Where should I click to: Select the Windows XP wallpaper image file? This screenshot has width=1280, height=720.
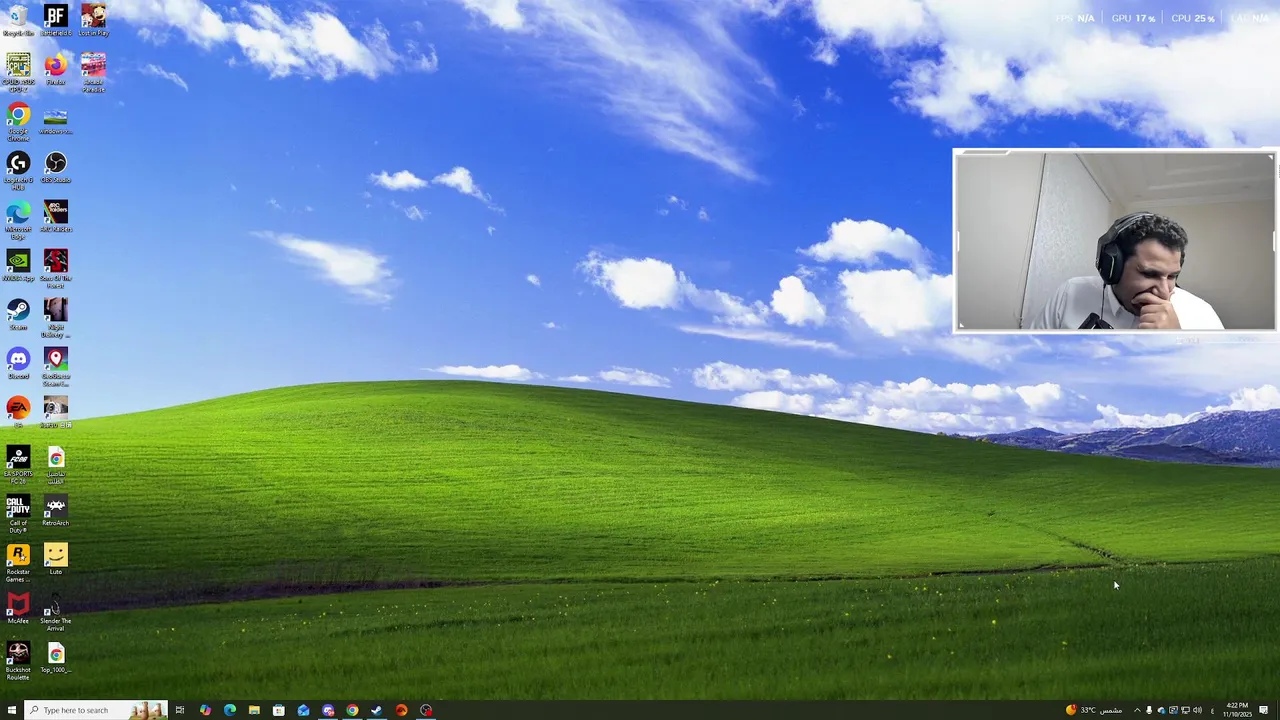coord(55,119)
